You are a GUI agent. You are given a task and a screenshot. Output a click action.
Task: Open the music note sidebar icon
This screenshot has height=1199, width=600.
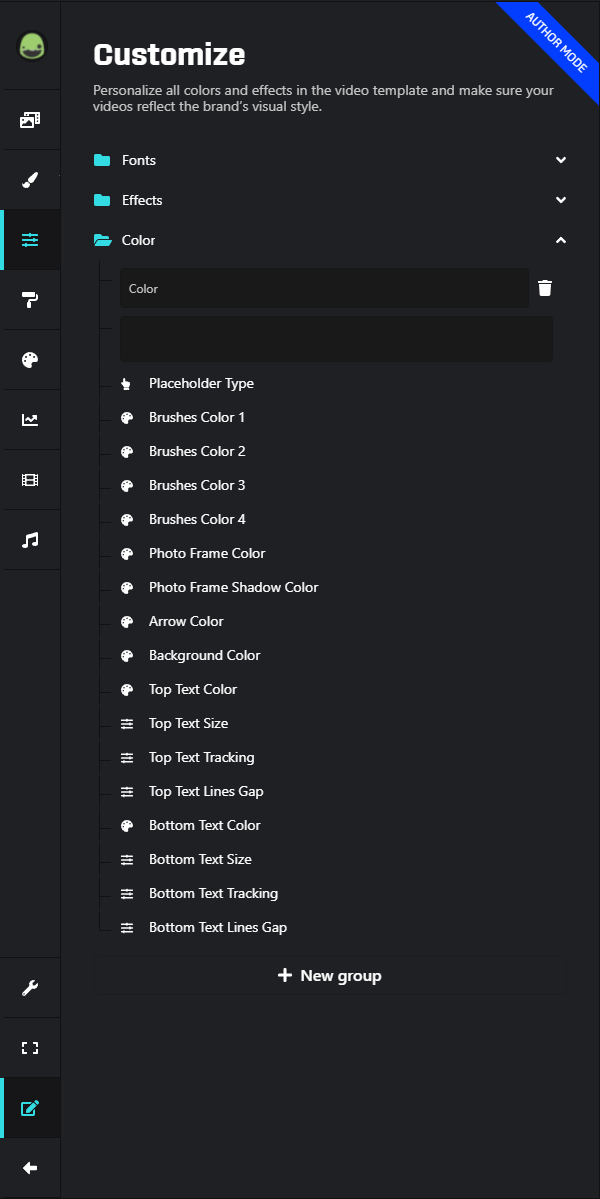pyautogui.click(x=30, y=540)
